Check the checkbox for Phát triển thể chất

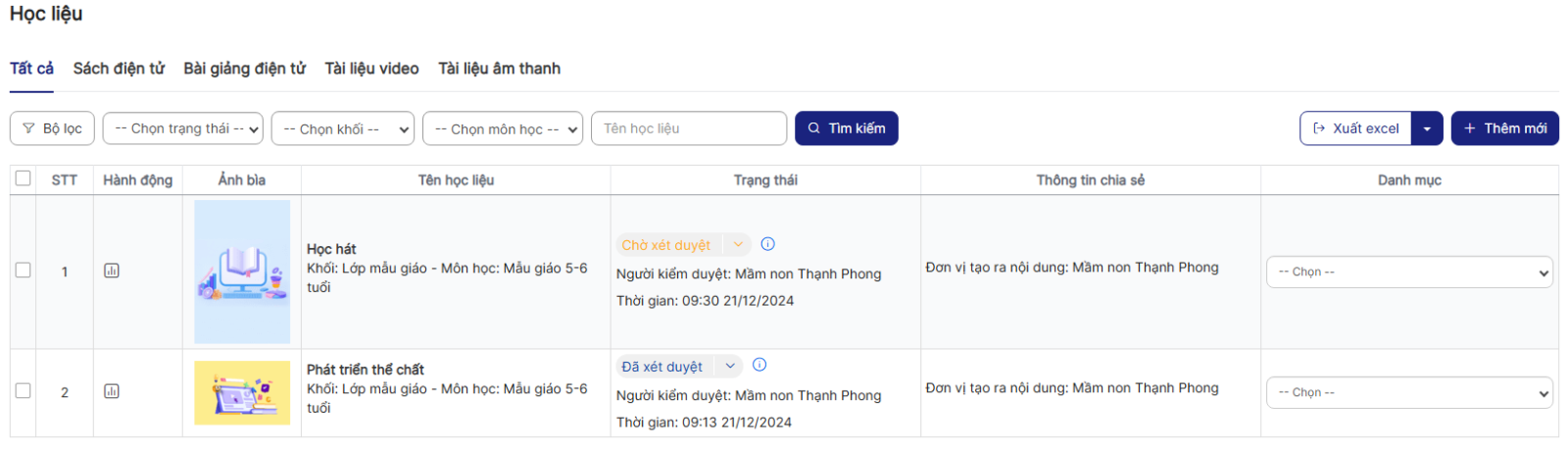(x=24, y=391)
